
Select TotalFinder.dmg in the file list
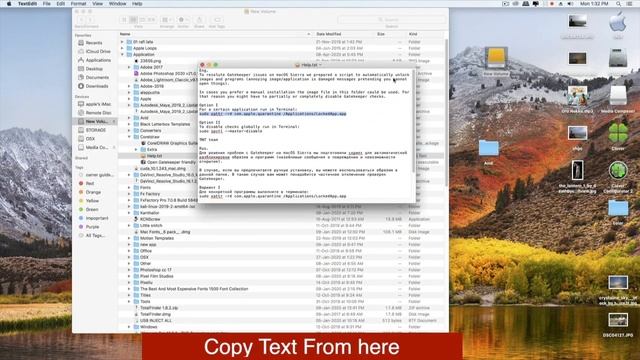click(x=155, y=314)
